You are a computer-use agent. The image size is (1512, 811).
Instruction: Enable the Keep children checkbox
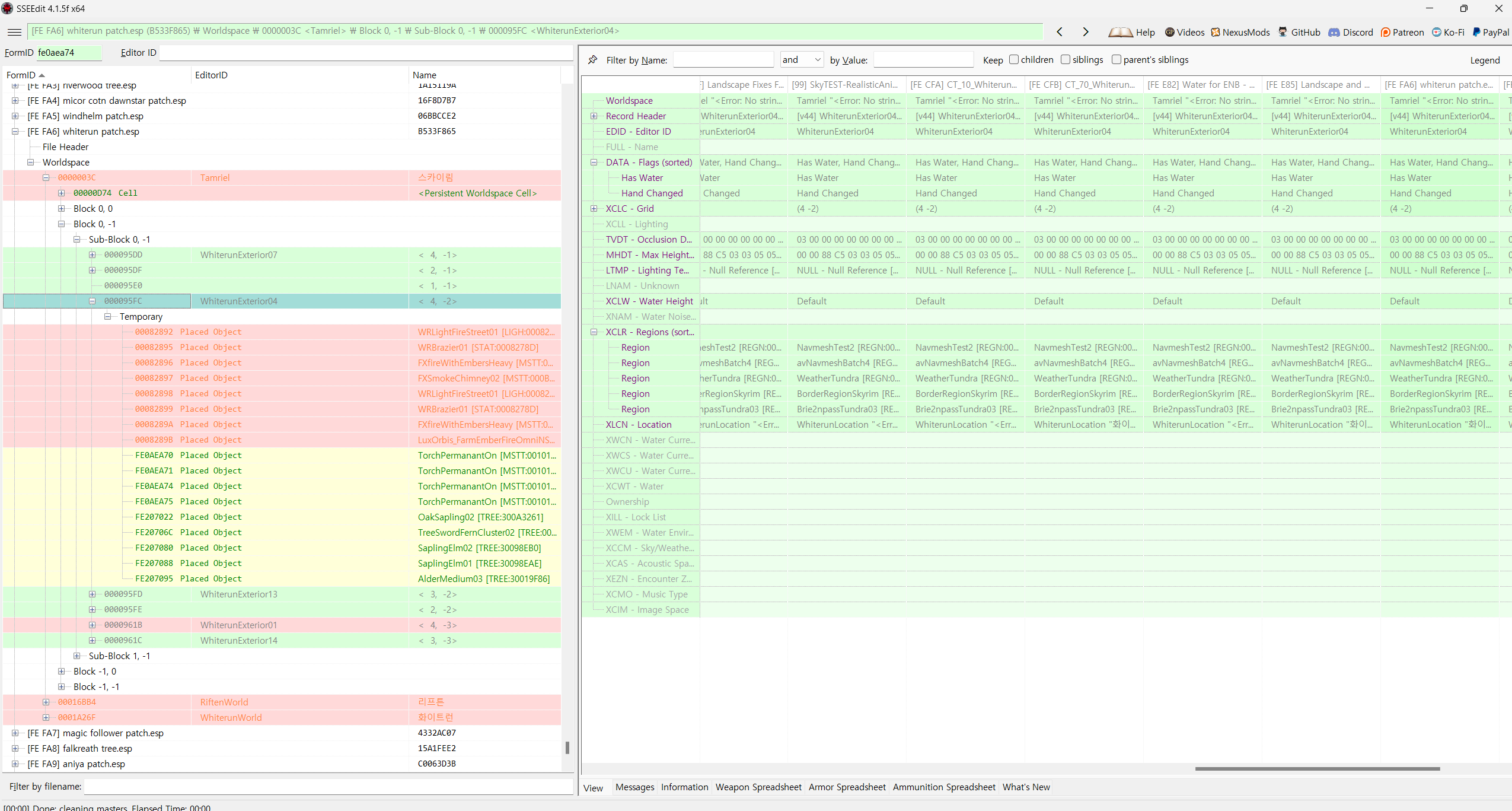1013,59
